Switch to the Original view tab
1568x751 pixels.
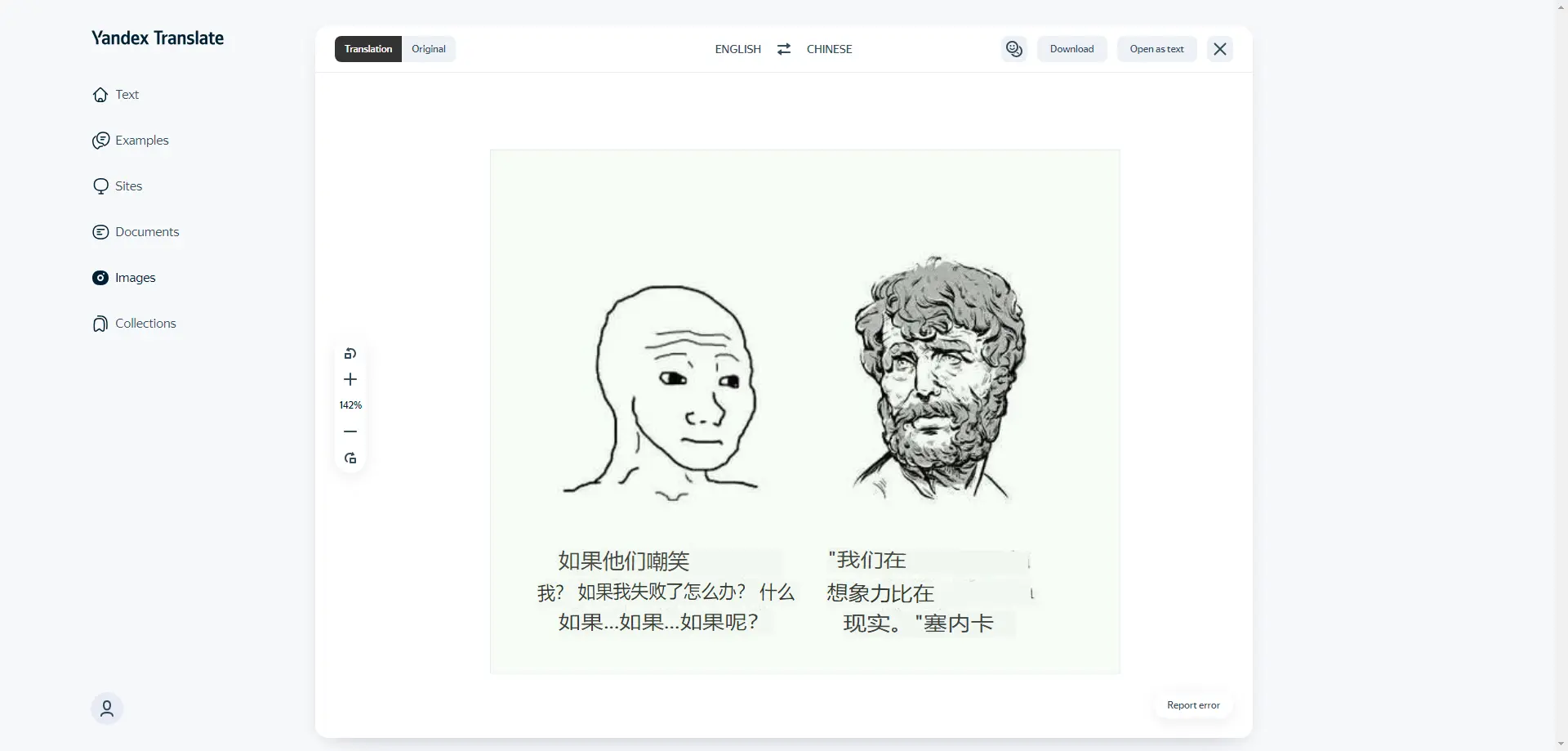(429, 49)
